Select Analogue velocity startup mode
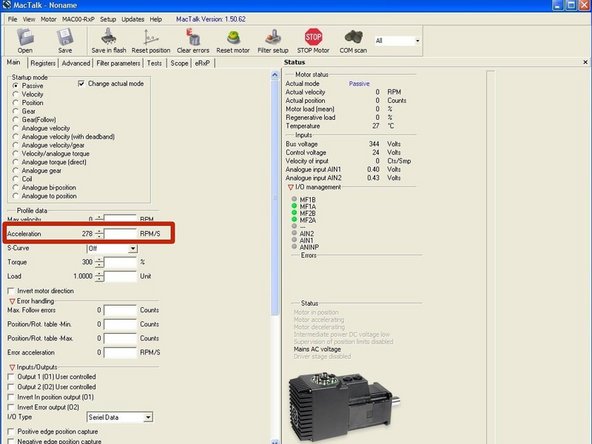592x444 pixels. 15,128
